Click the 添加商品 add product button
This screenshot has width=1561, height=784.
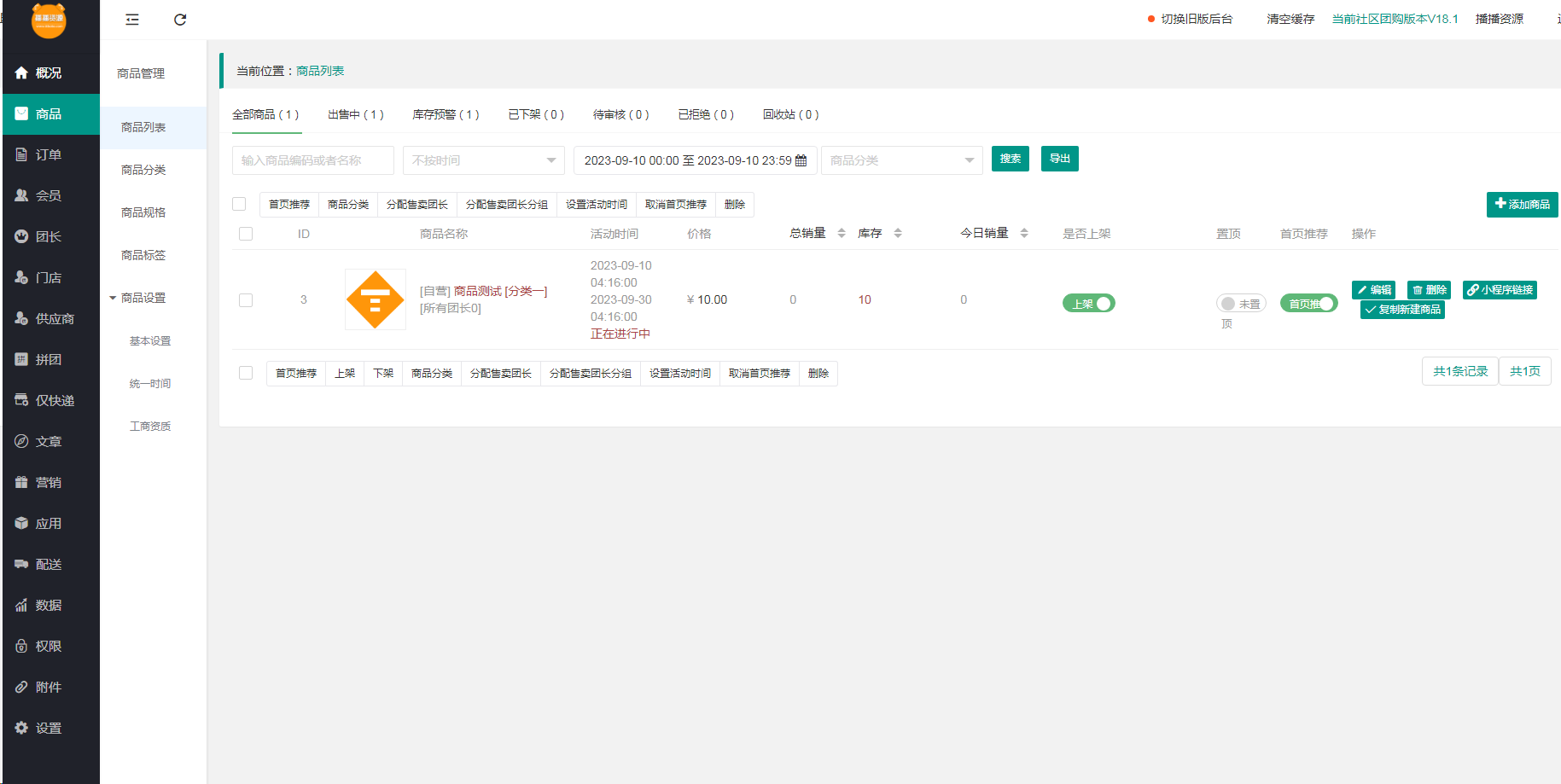coord(1523,204)
